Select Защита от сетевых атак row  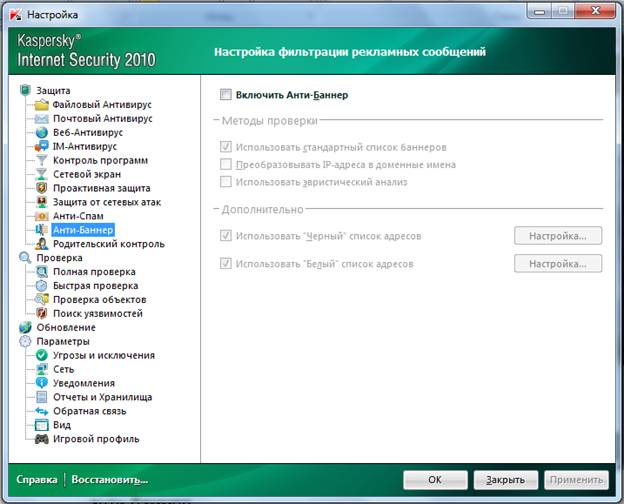point(107,202)
